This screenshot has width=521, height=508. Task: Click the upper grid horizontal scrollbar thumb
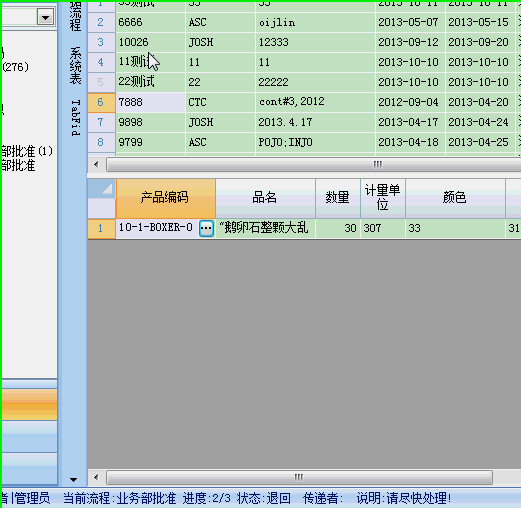click(313, 164)
